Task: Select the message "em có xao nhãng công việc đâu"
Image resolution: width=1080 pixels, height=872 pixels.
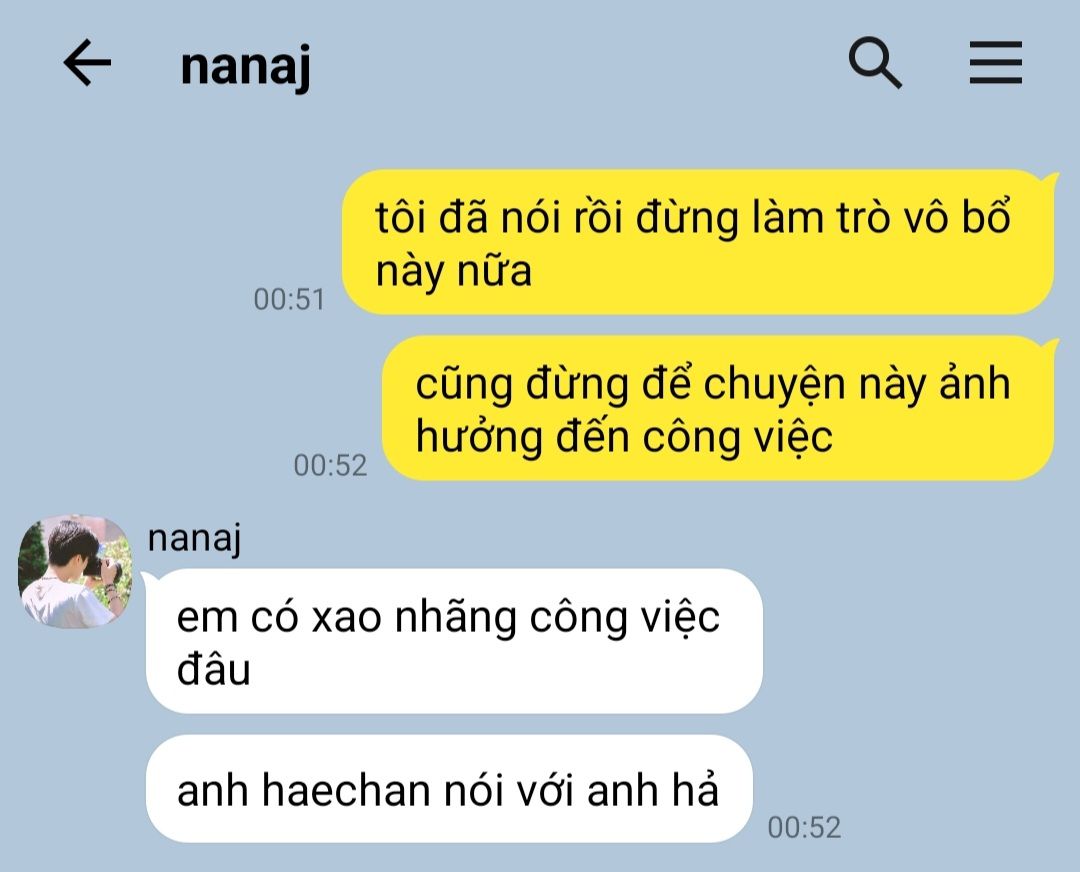Action: pos(455,641)
